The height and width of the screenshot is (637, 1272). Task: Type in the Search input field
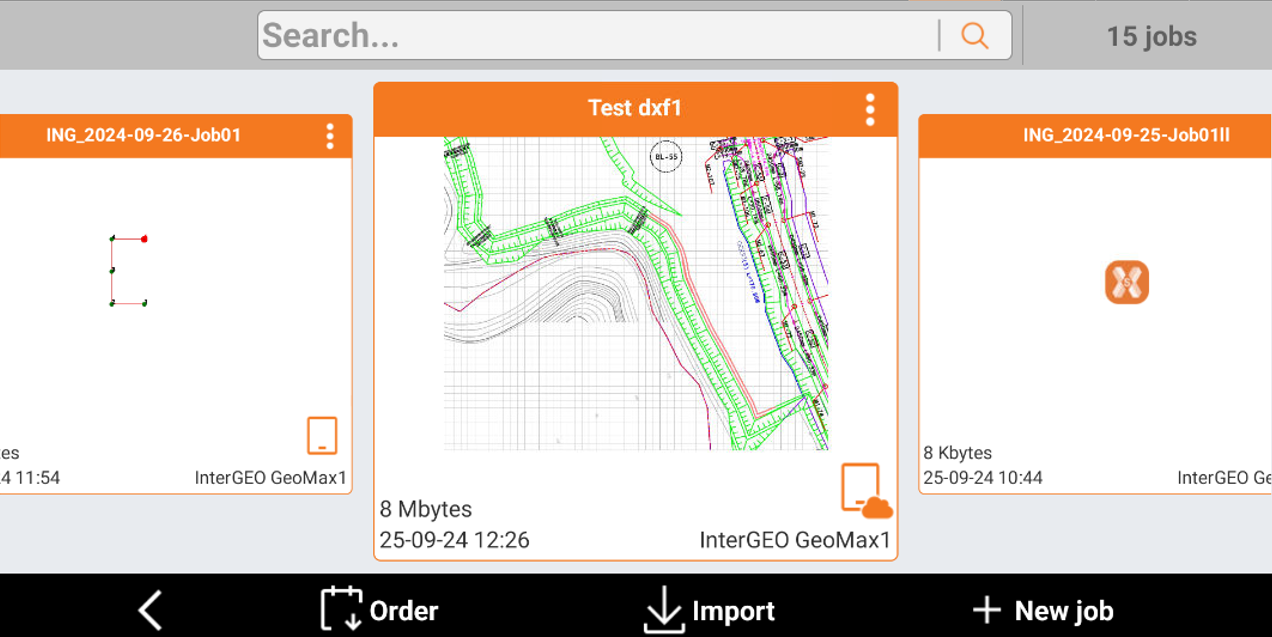[x=596, y=36]
